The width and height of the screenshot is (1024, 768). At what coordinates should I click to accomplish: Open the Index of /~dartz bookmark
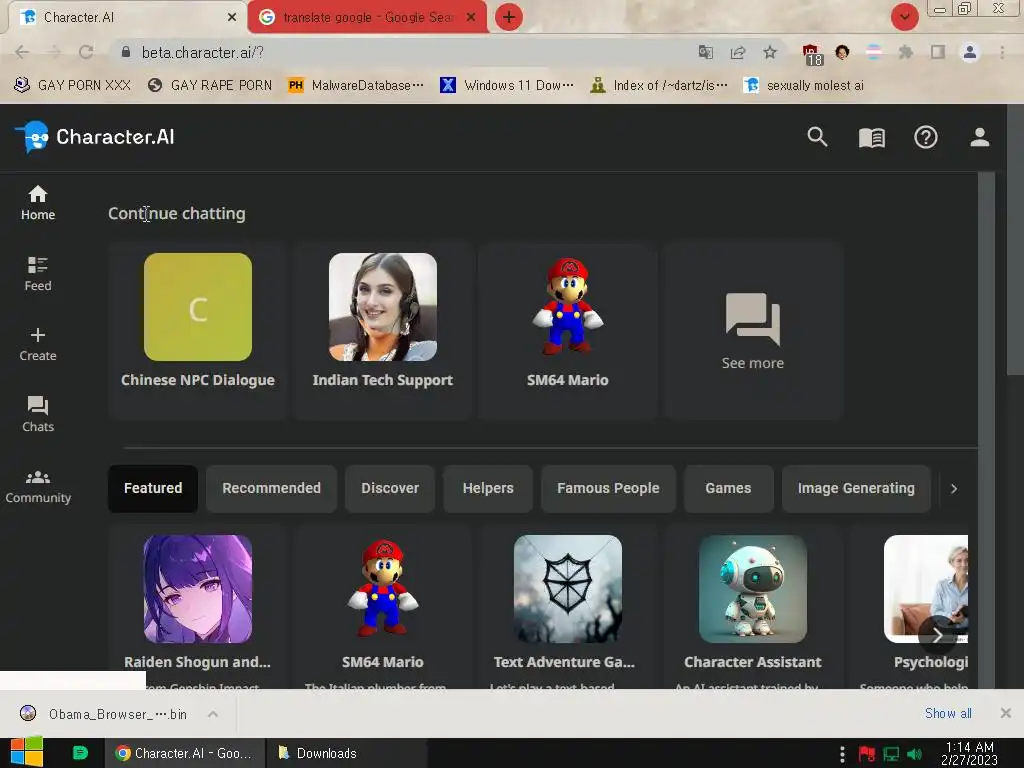click(x=659, y=86)
